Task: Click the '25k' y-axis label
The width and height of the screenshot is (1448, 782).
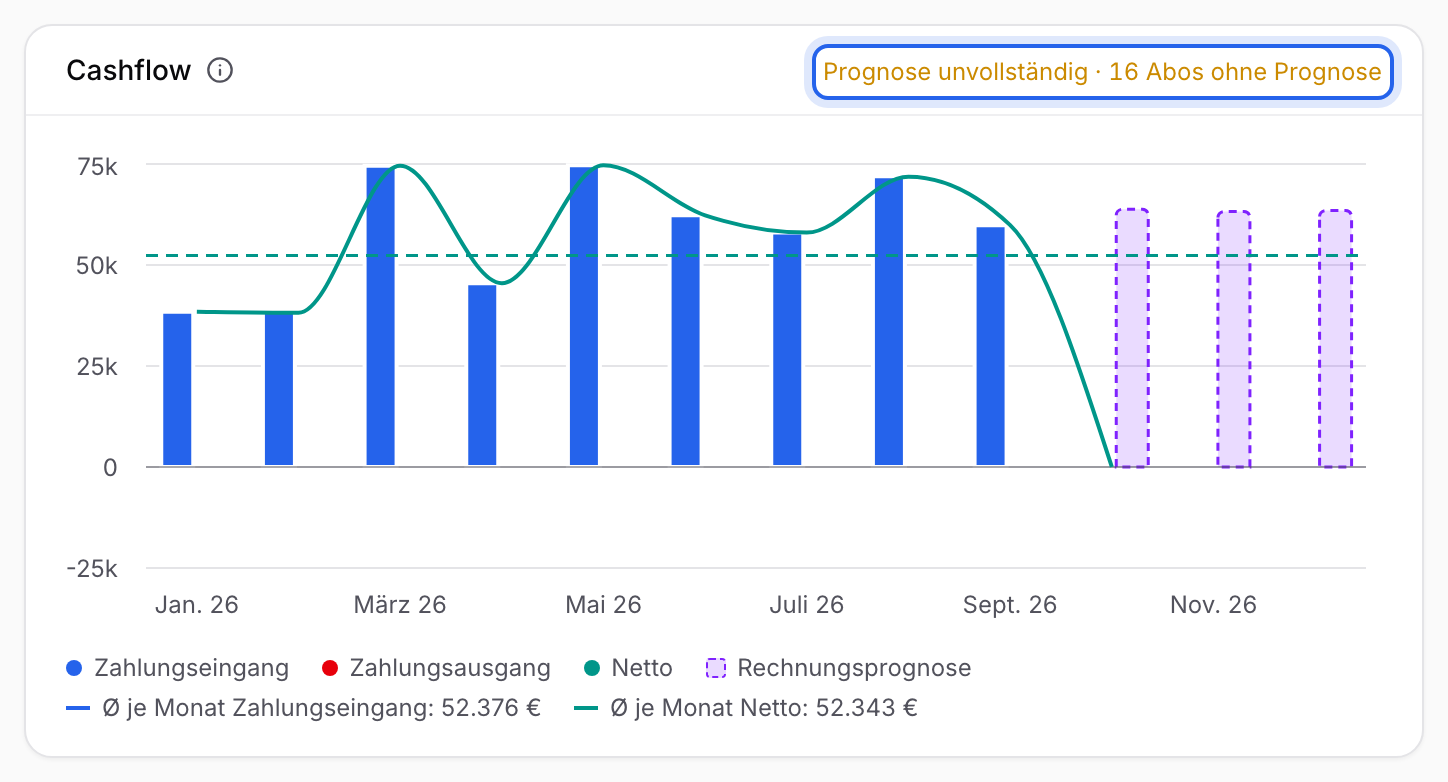Action: [98, 367]
